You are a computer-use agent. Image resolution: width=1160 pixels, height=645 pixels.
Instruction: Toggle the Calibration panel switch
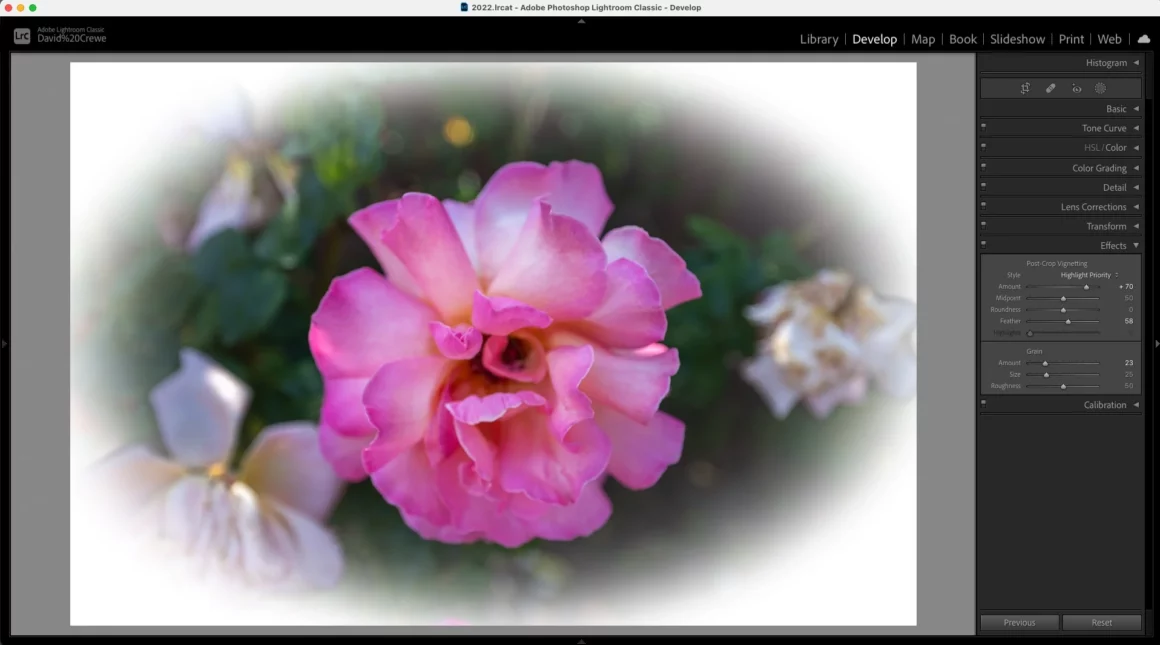(984, 404)
